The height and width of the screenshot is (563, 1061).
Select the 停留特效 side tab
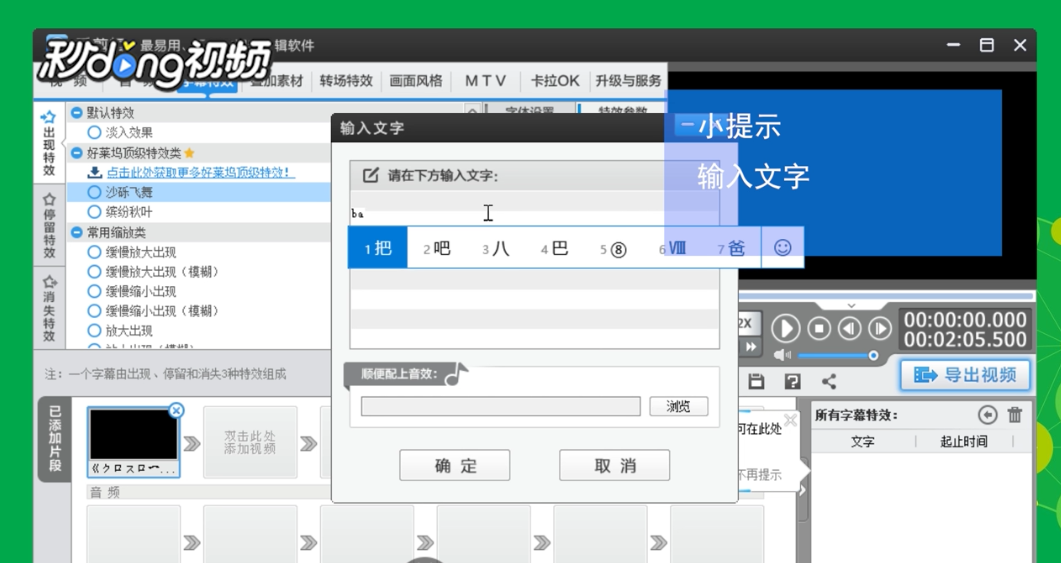tap(49, 225)
